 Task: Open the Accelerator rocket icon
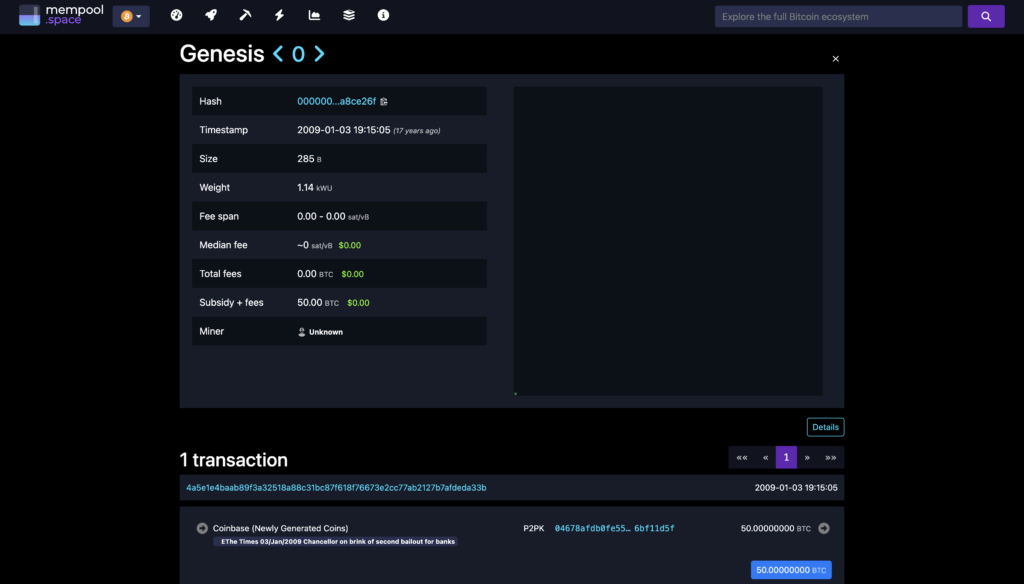click(211, 15)
